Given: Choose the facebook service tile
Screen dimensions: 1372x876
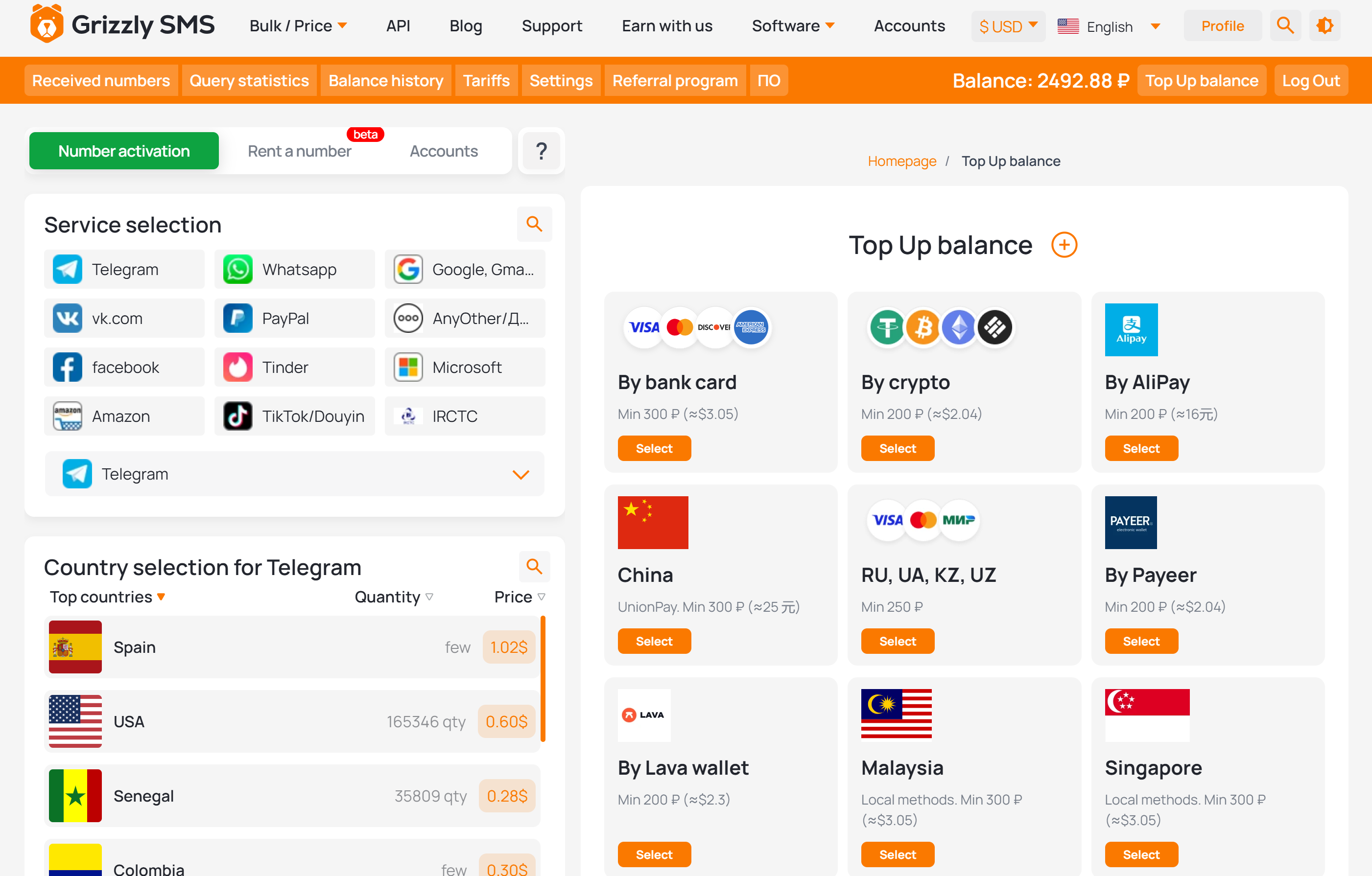Looking at the screenshot, I should (124, 368).
